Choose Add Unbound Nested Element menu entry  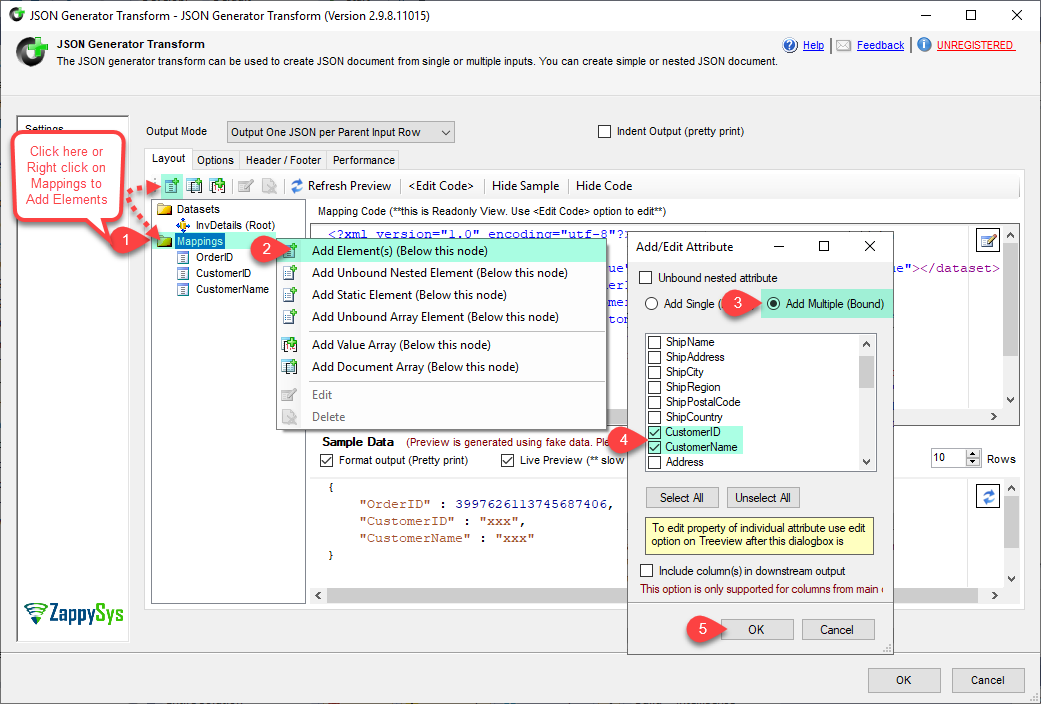(x=441, y=273)
